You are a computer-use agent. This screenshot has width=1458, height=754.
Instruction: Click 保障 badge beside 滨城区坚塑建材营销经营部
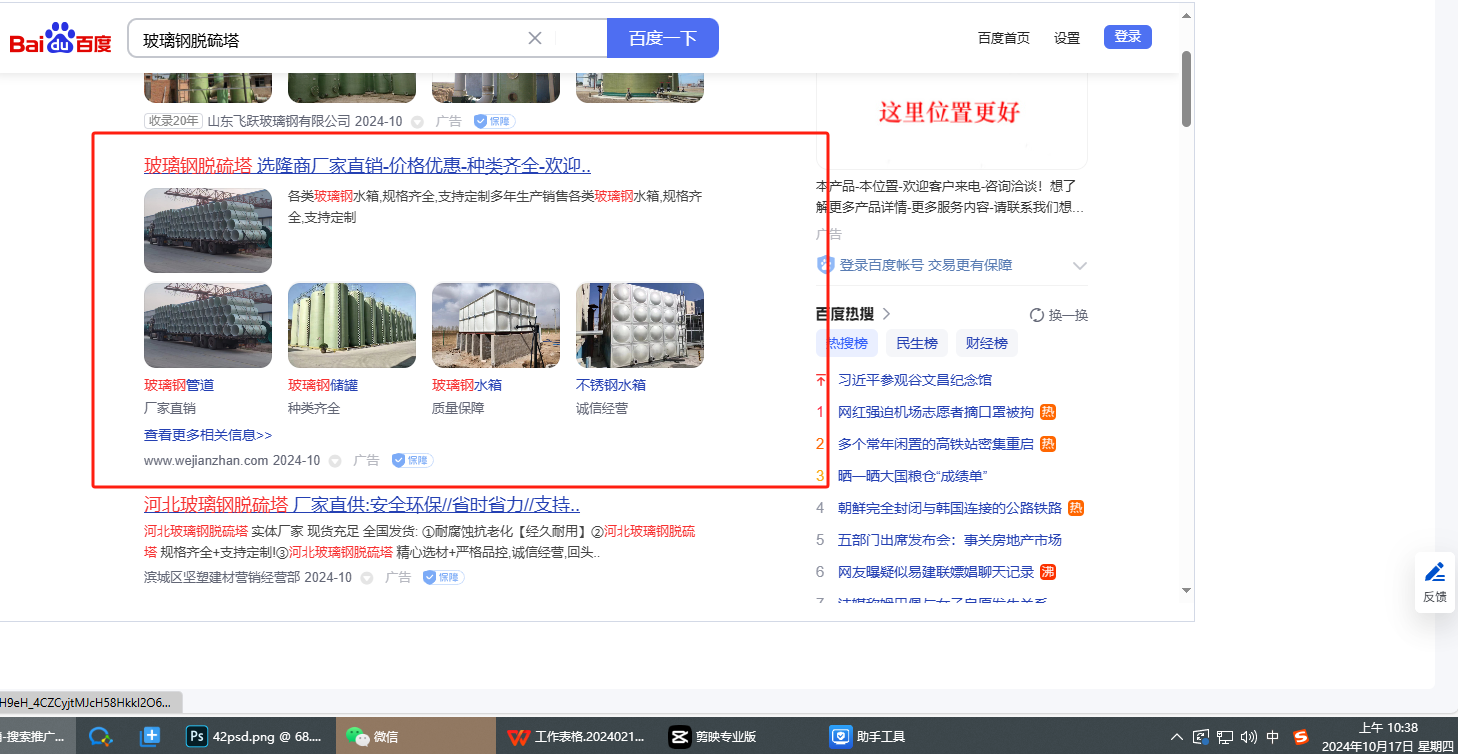pyautogui.click(x=444, y=578)
